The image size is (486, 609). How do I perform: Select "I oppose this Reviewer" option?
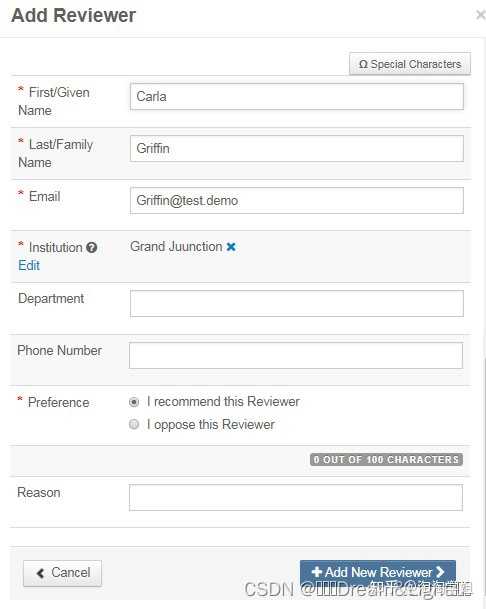(x=134, y=424)
